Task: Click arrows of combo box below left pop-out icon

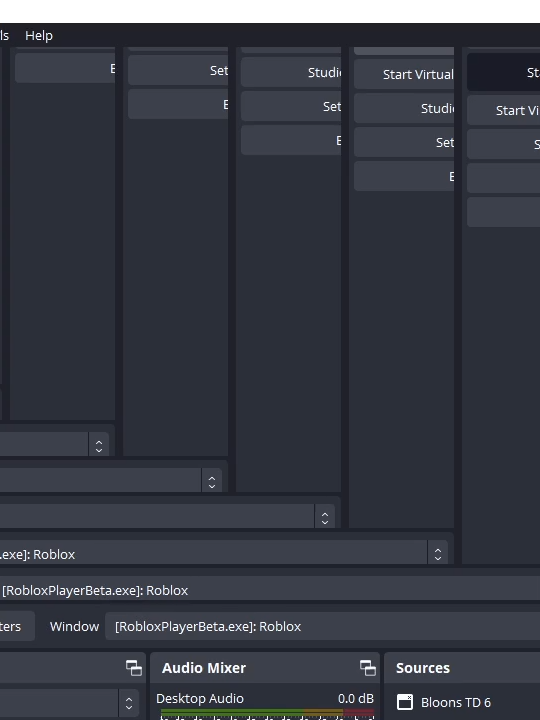Action: point(129,703)
